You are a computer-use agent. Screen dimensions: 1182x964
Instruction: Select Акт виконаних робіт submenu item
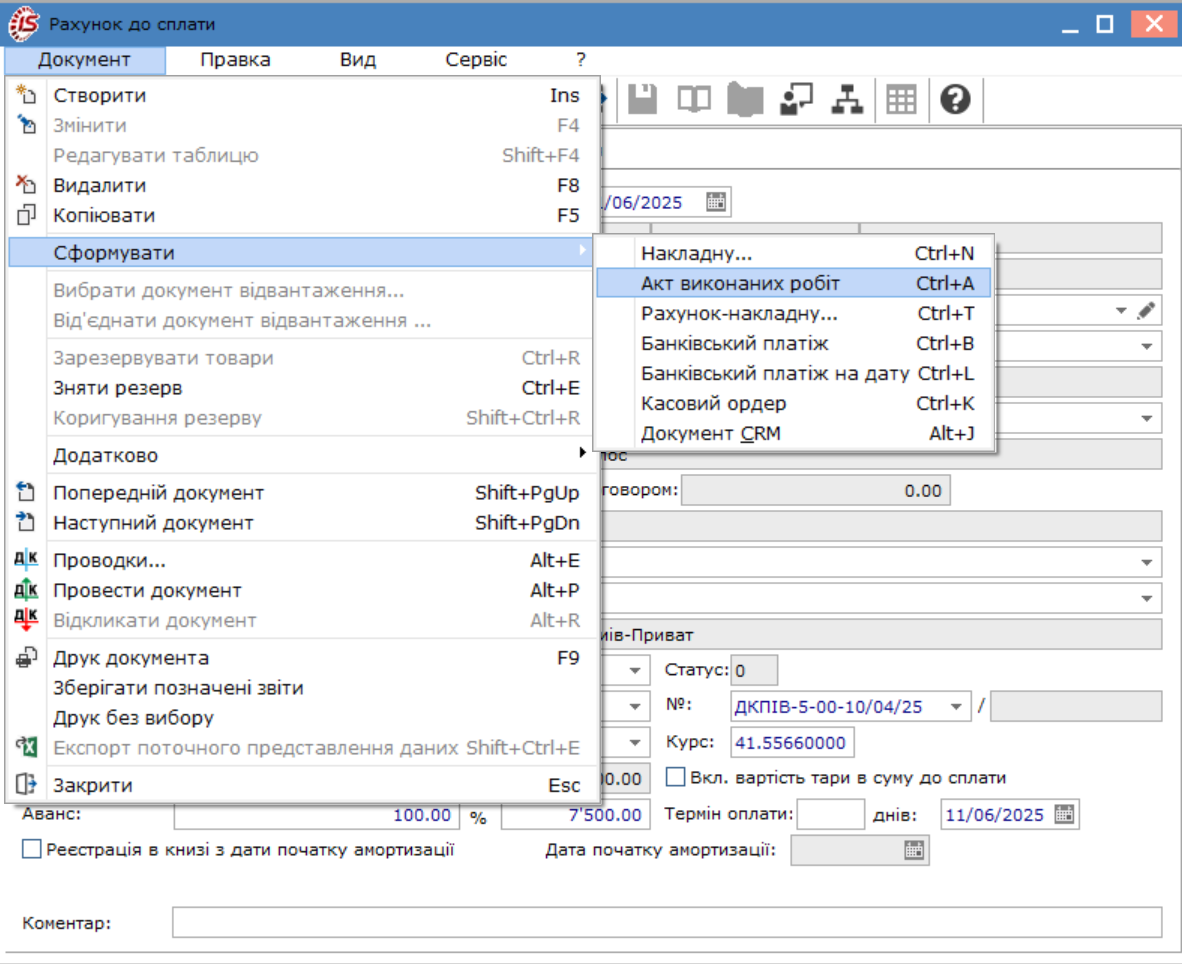coord(793,283)
